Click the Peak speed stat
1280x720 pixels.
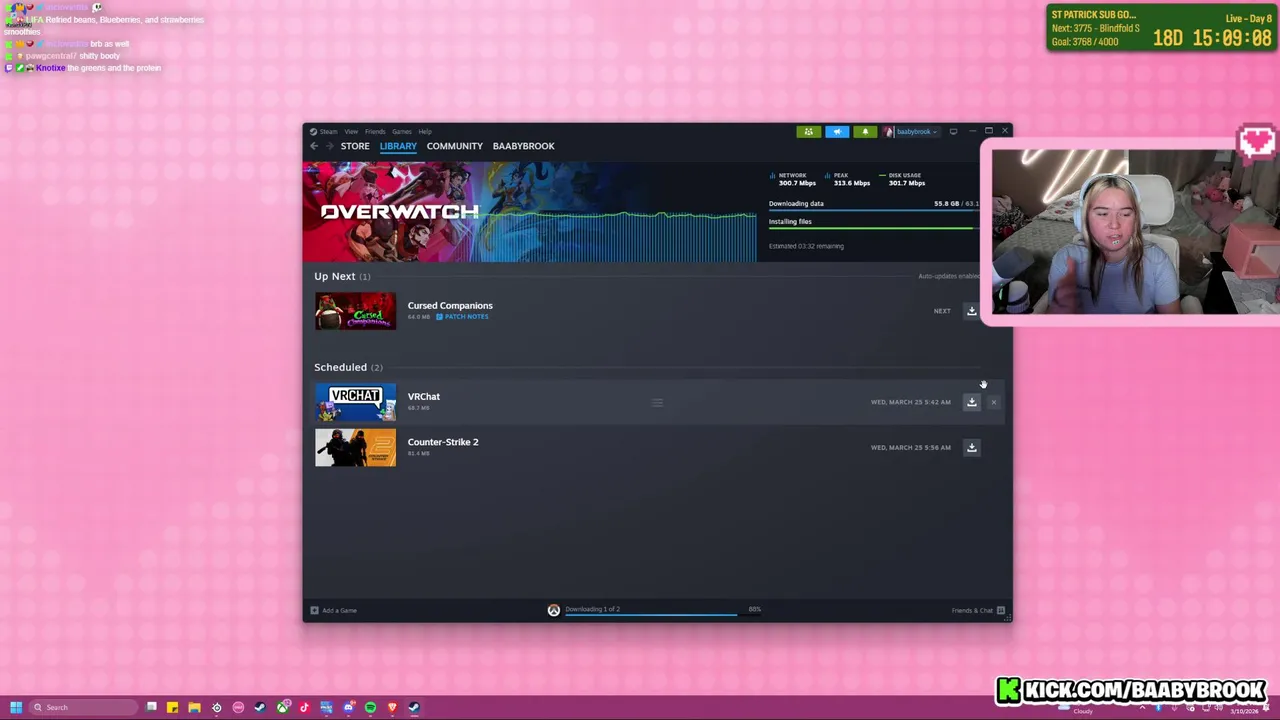pos(848,179)
